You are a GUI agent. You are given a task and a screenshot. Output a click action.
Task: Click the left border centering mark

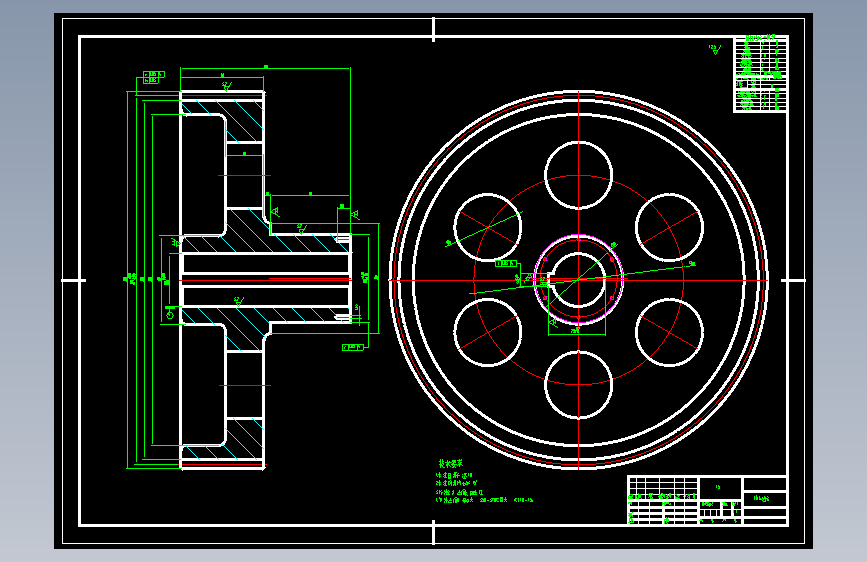tap(74, 280)
